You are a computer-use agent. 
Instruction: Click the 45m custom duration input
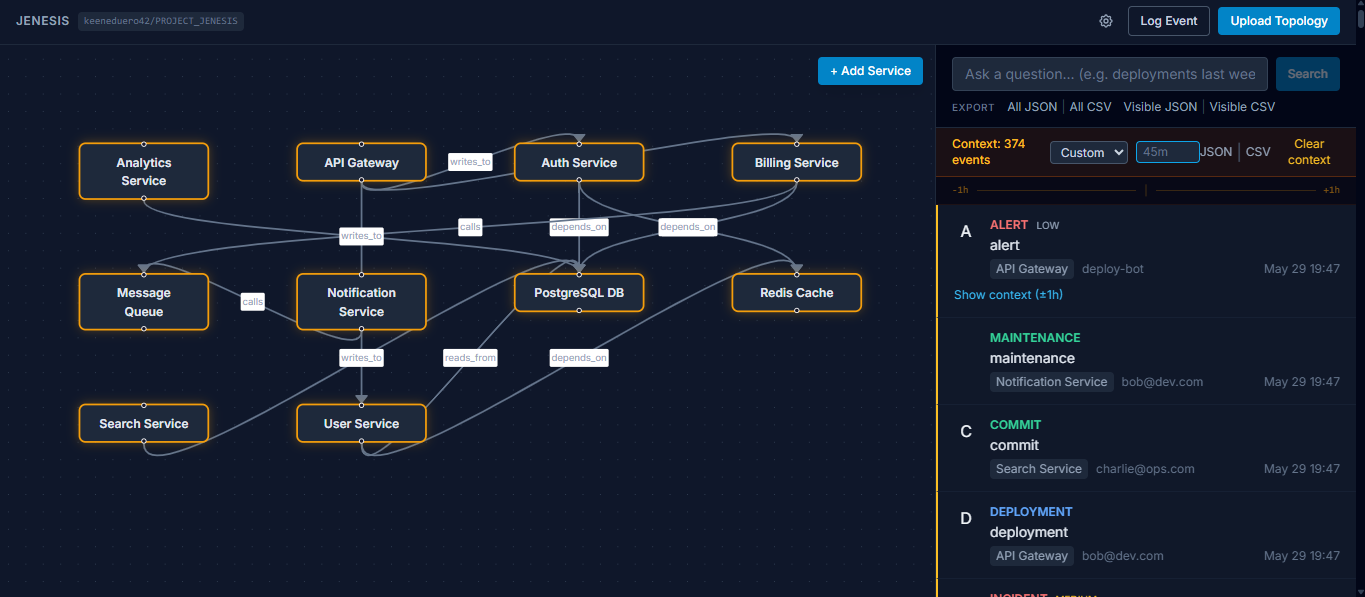[x=1167, y=152]
